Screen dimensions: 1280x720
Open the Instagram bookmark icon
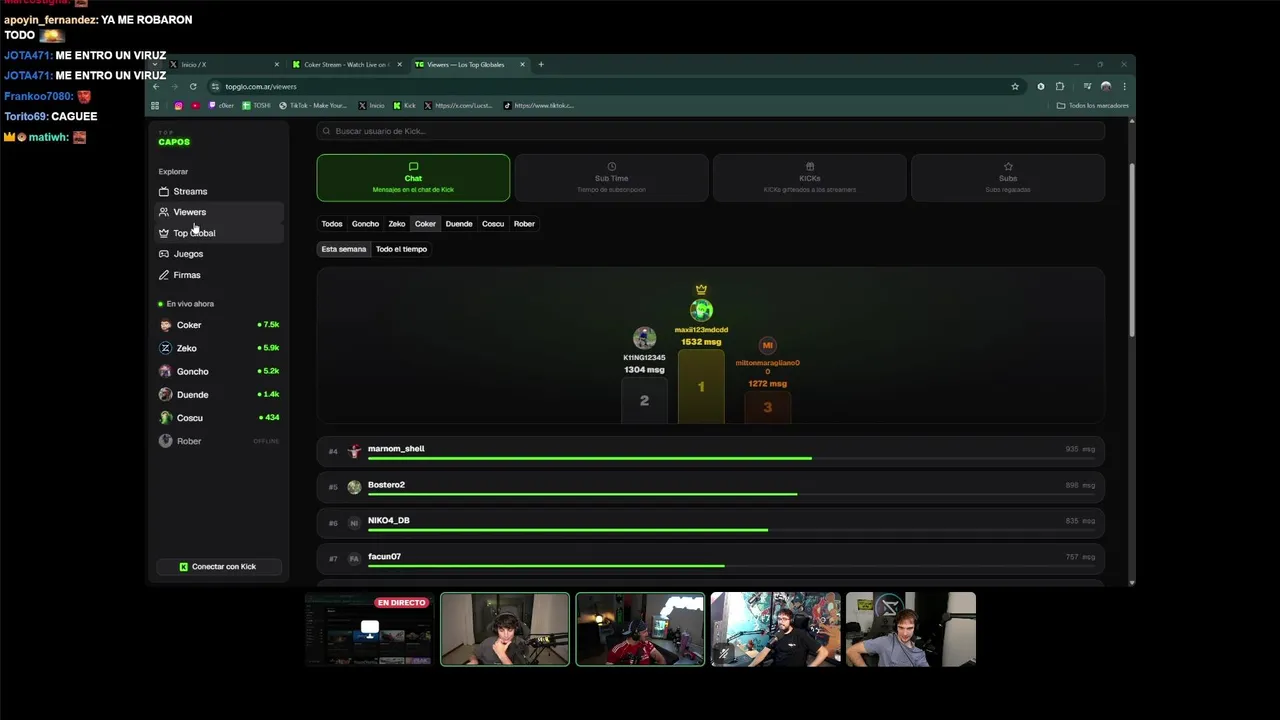pyautogui.click(x=179, y=105)
